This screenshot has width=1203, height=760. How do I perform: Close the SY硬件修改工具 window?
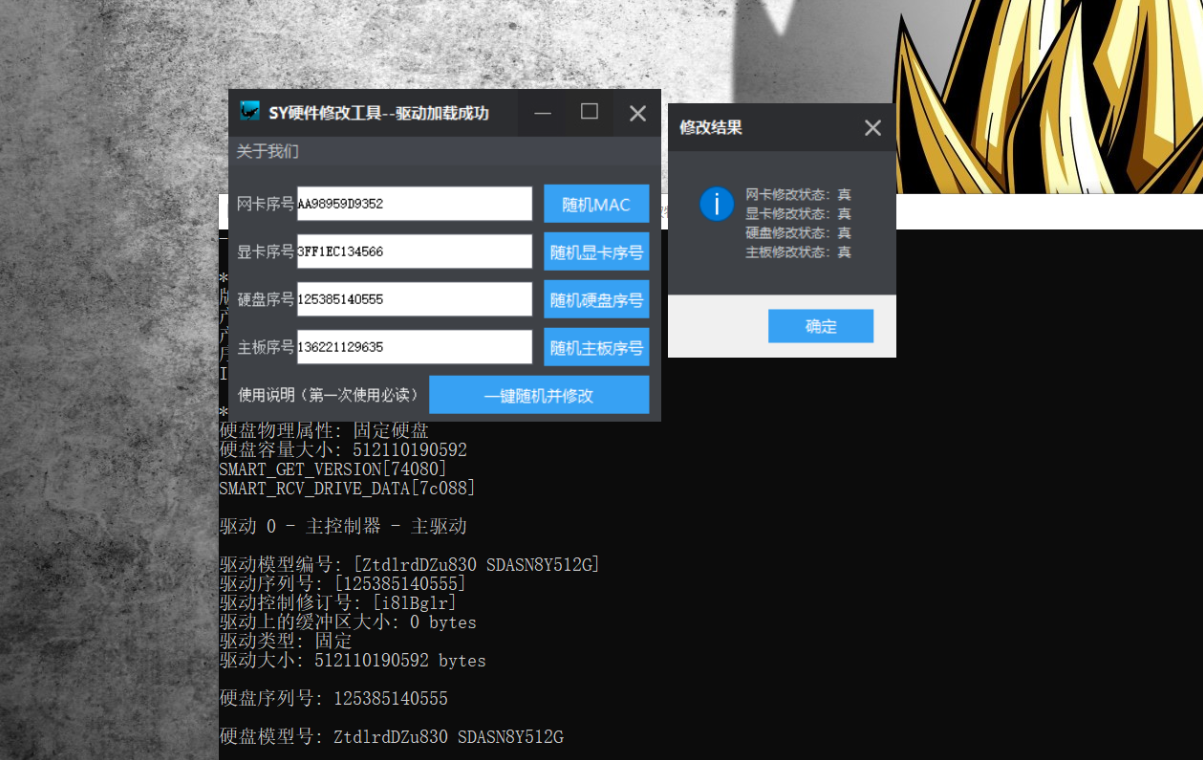pos(637,113)
